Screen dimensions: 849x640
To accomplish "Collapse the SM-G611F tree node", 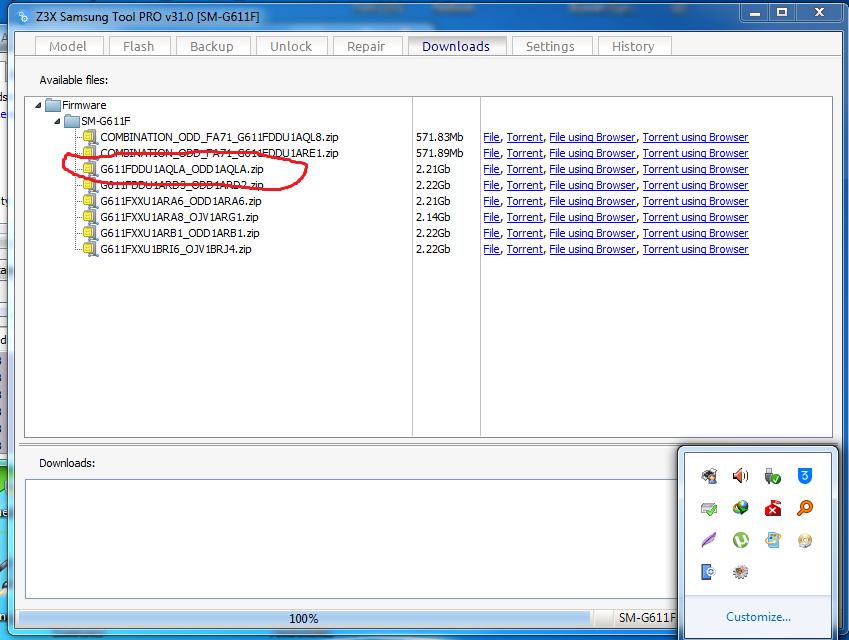I will click(x=57, y=121).
